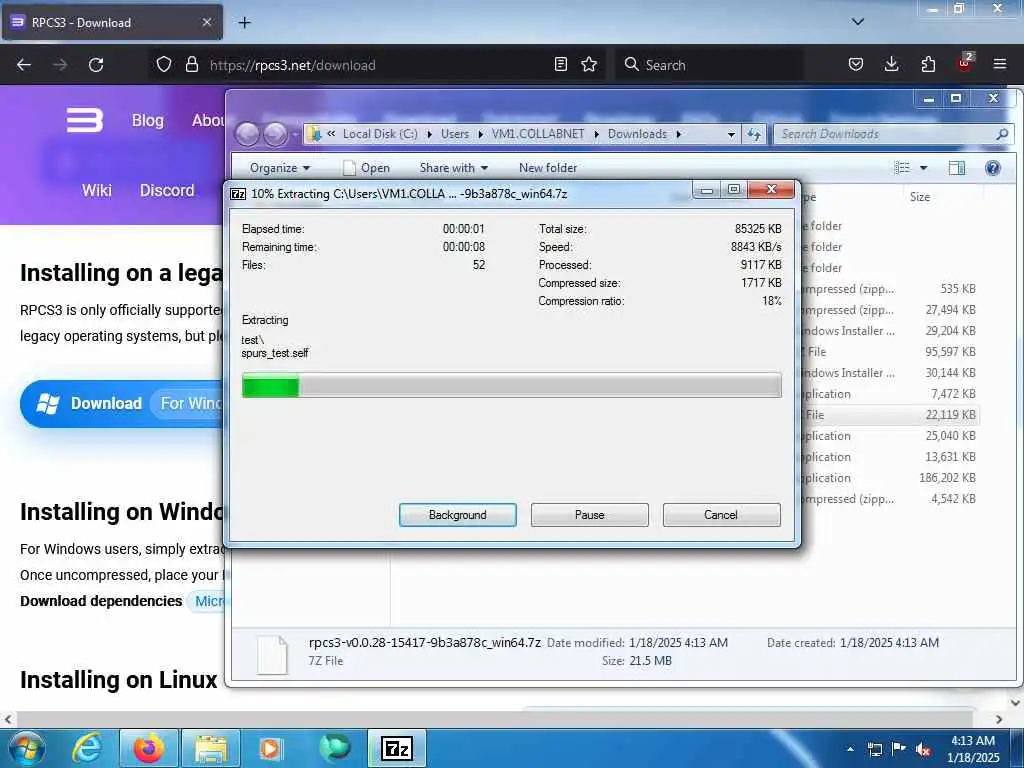Click Open in Explorer toolbar

click(x=366, y=168)
